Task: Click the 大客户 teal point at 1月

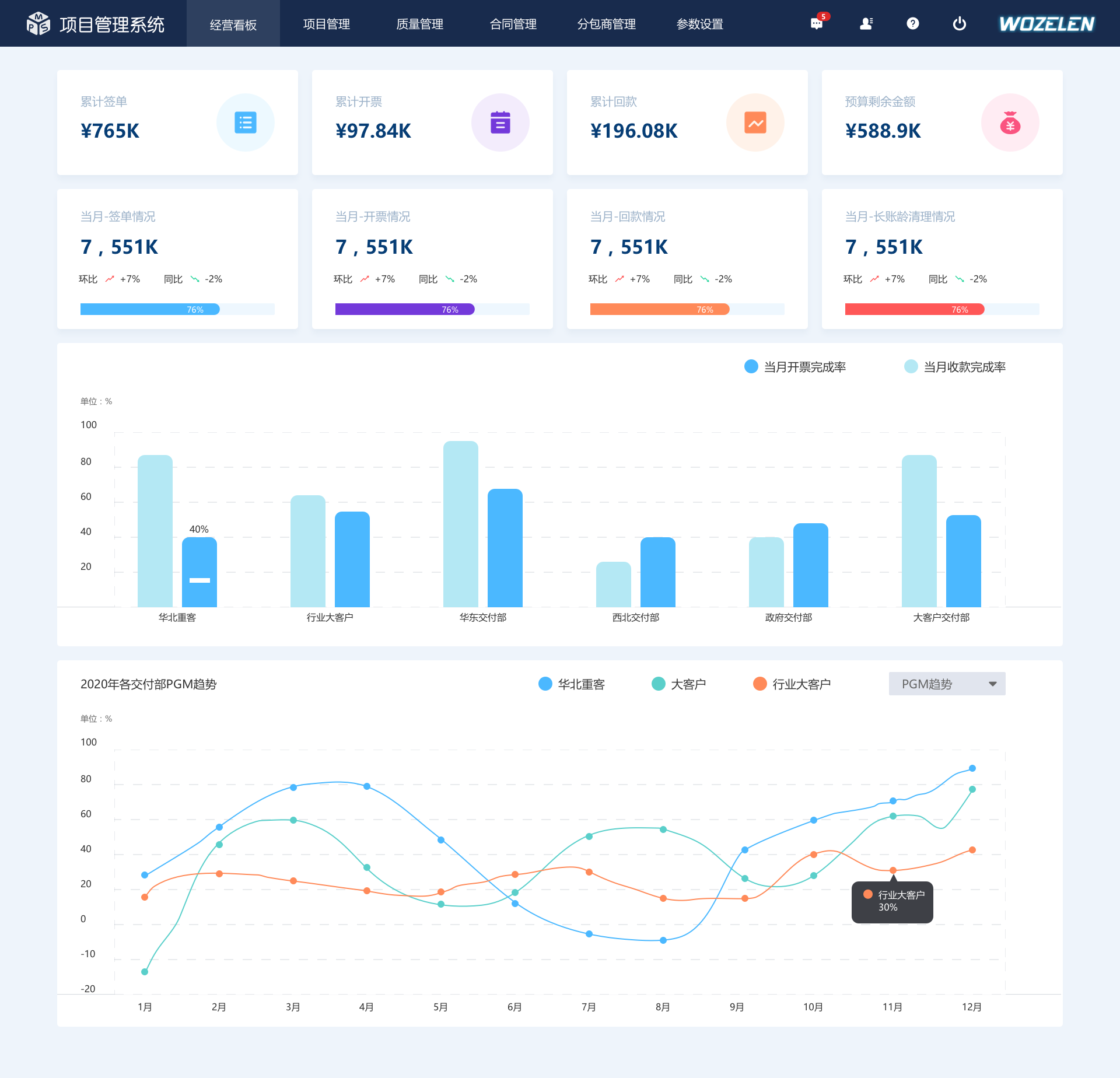Action: (x=145, y=972)
